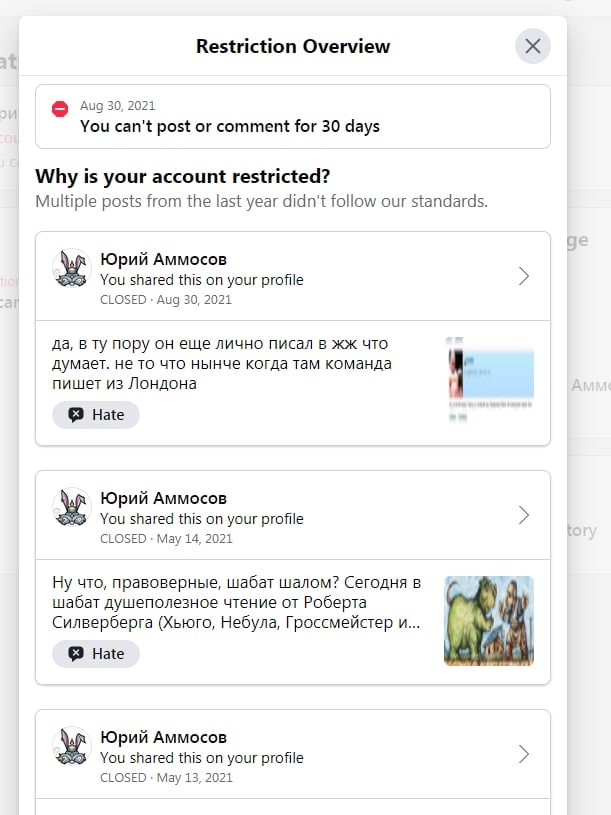
Task: Click 'Multiple posts from the last year' explanation text
Action: [x=262, y=201]
